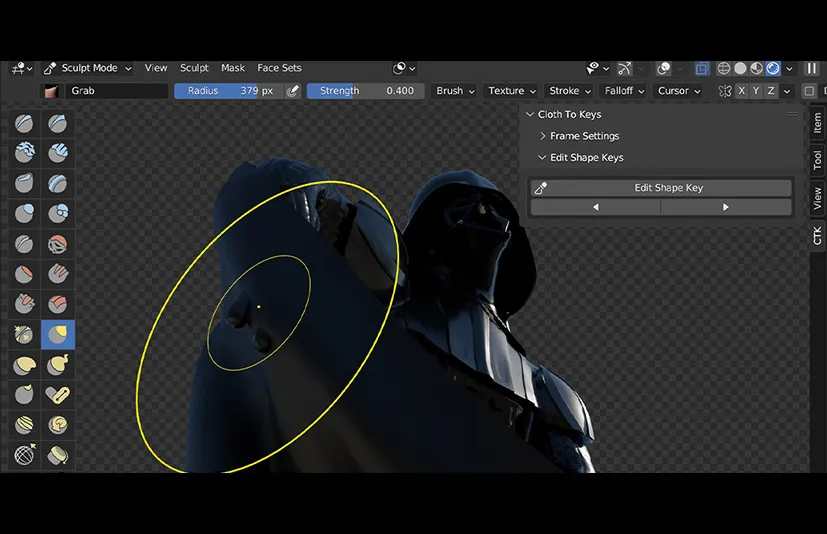Screen dimensions: 827x534
Task: Open the Texture settings dropdown
Action: (512, 91)
